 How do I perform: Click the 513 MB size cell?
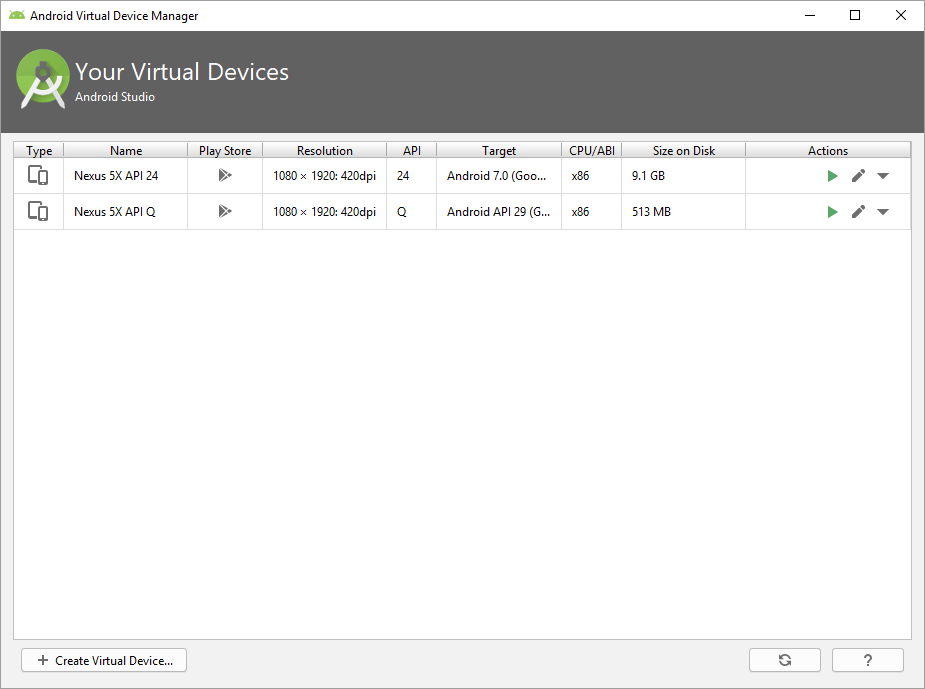click(x=684, y=212)
